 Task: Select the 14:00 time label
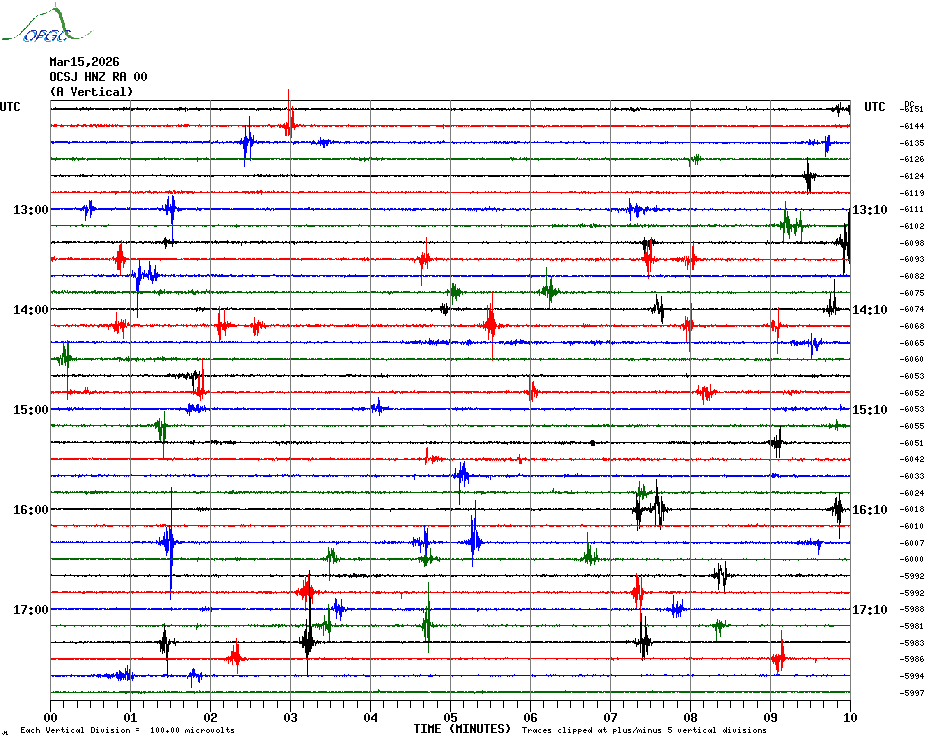coord(31,310)
